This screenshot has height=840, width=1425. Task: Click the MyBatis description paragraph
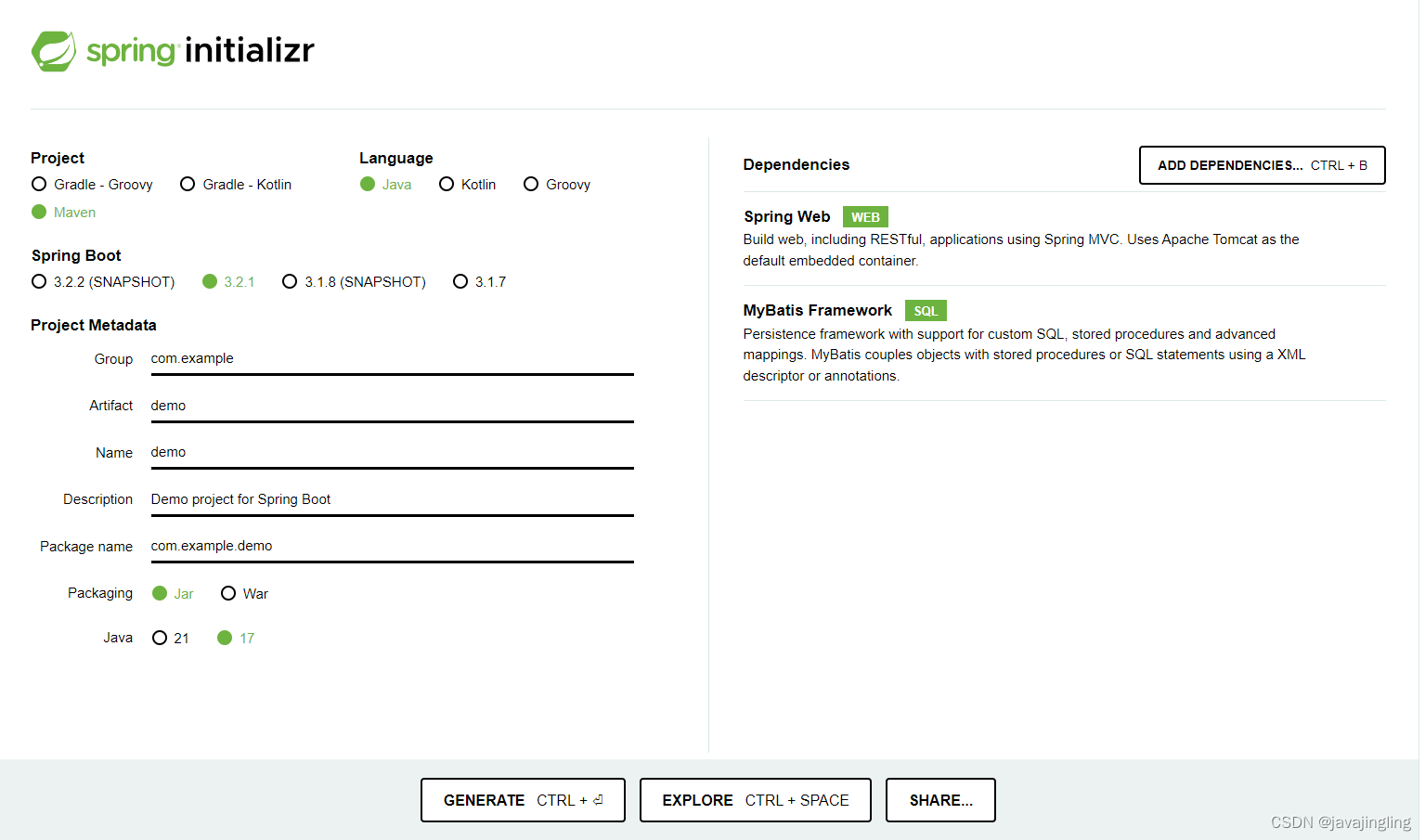1025,355
